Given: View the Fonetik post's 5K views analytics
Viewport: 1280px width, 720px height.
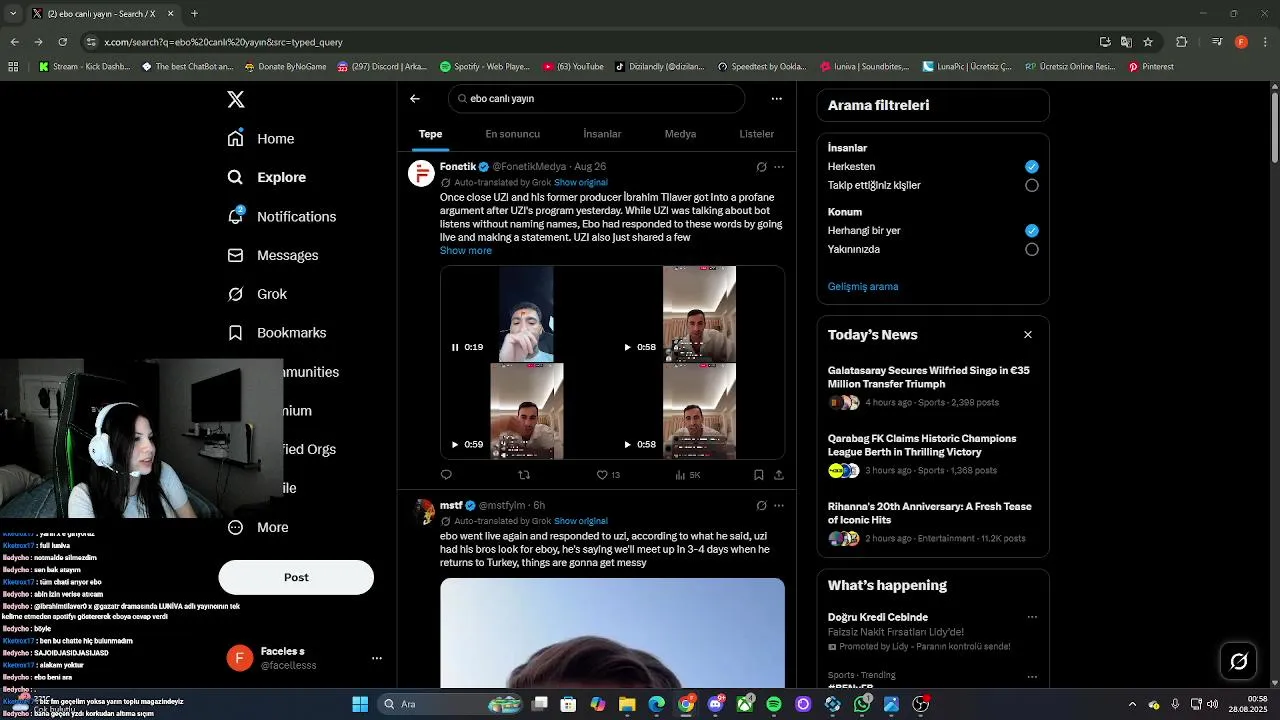Looking at the screenshot, I should 688,475.
